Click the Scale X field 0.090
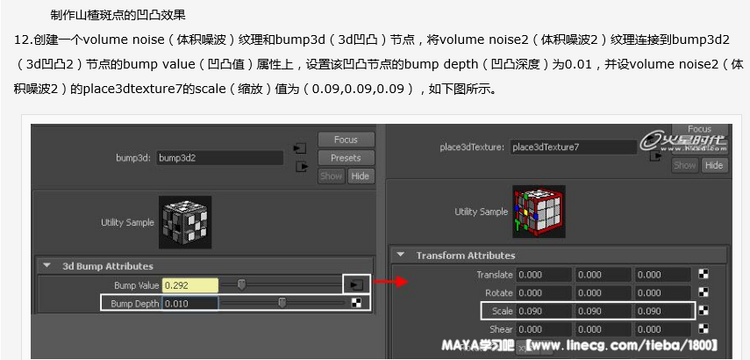Screen dimensions: 750x360 click(x=544, y=311)
